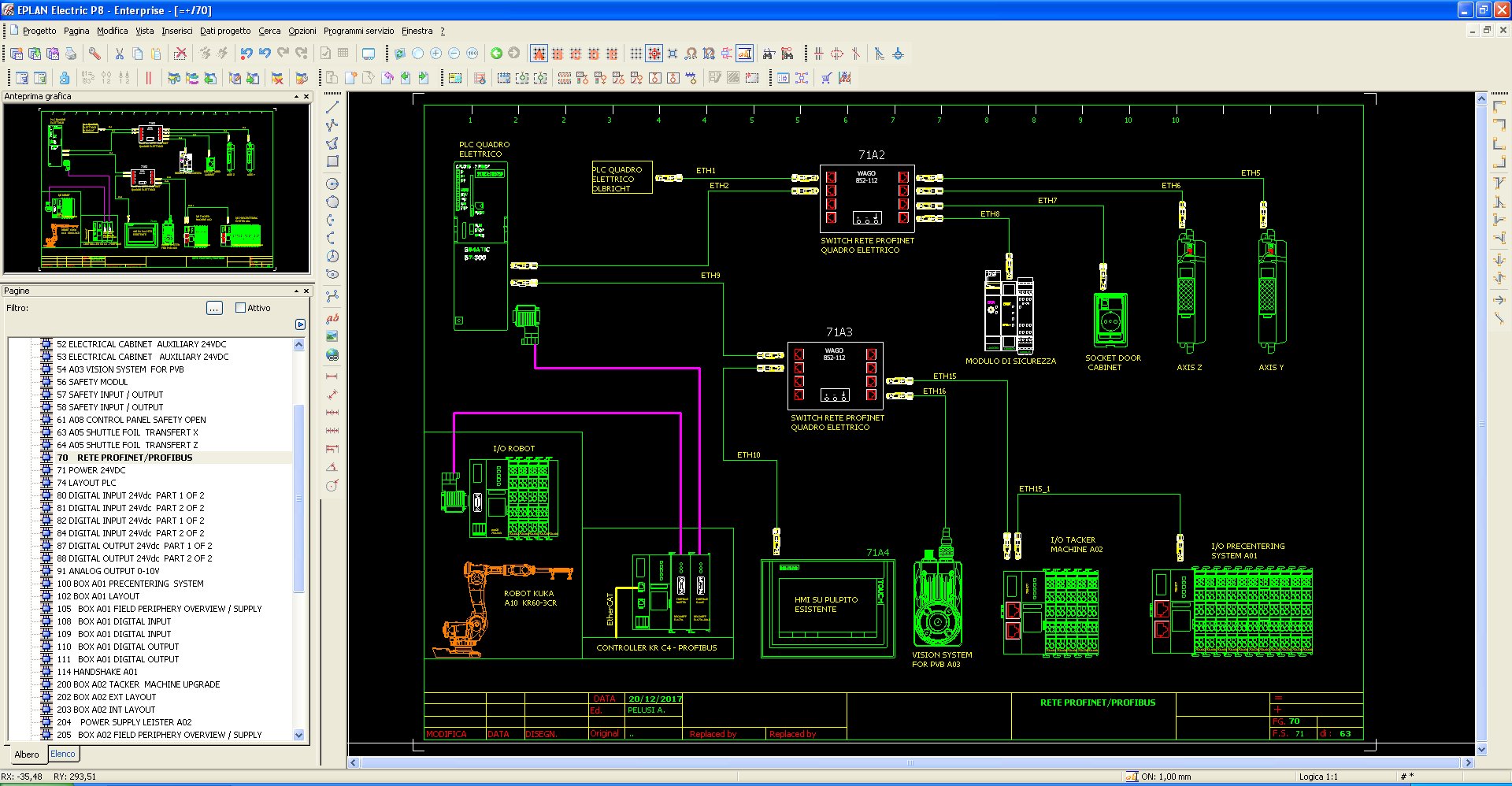This screenshot has height=786, width=1512.
Task: Click the binoculars Find icon
Action: click(x=769, y=54)
